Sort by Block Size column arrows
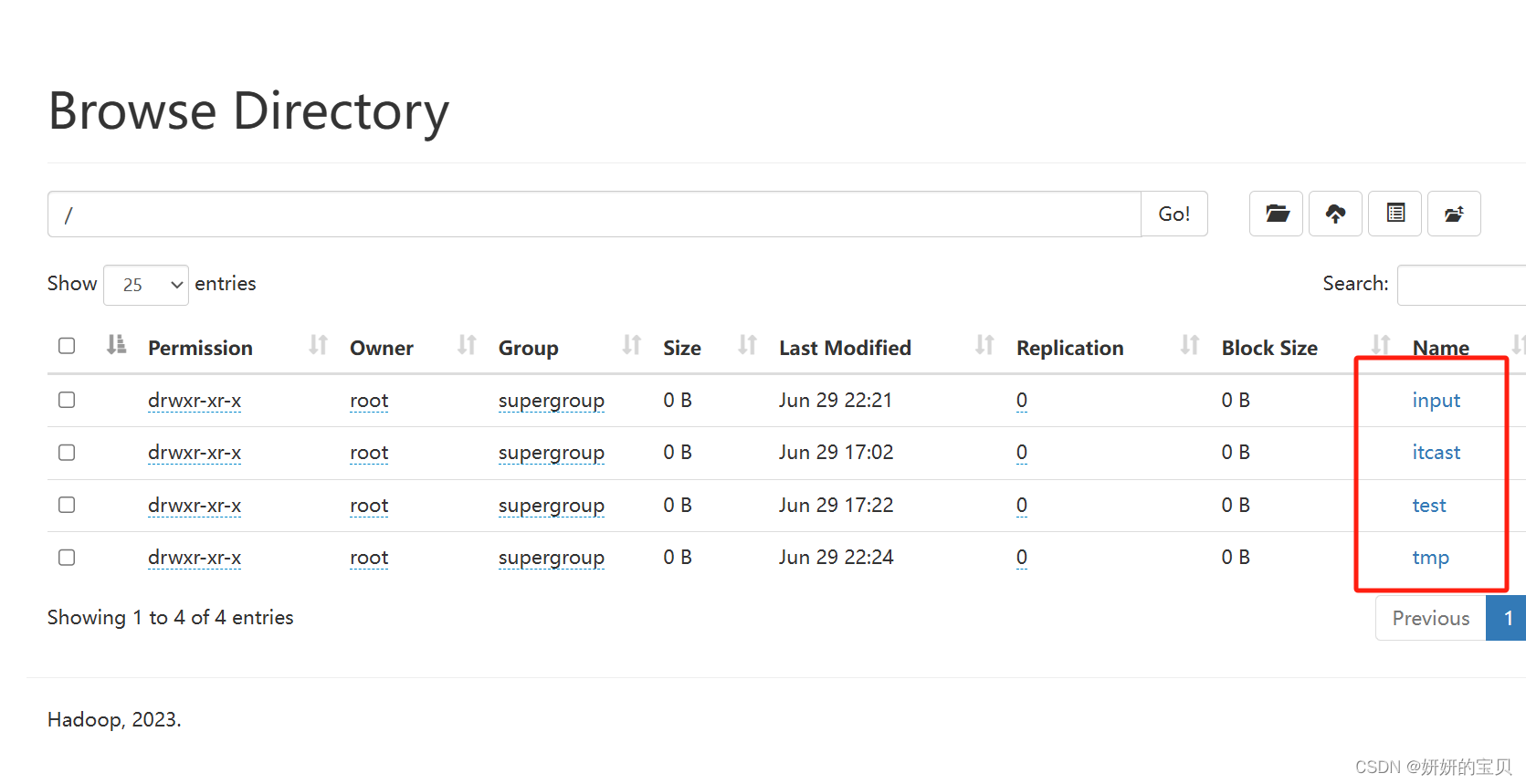The height and width of the screenshot is (784, 1526). tap(1380, 345)
